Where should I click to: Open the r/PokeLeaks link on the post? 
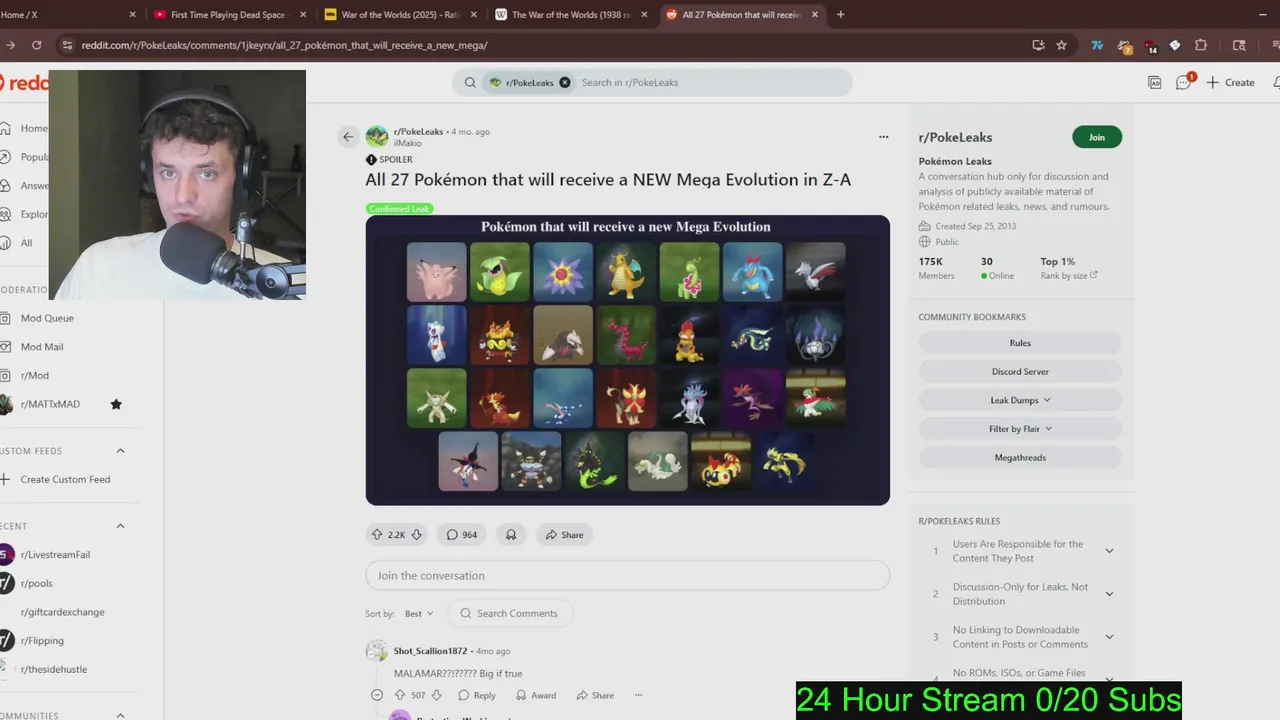418,131
